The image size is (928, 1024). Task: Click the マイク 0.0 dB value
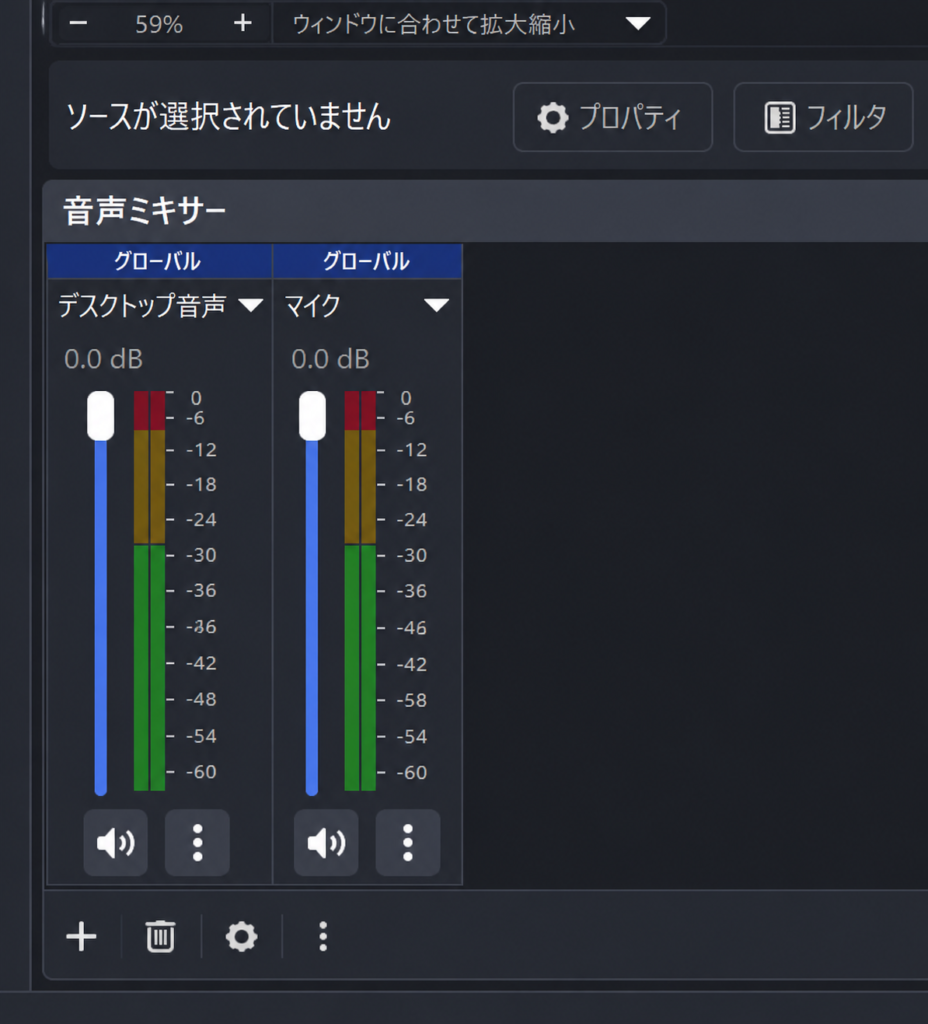tap(330, 359)
